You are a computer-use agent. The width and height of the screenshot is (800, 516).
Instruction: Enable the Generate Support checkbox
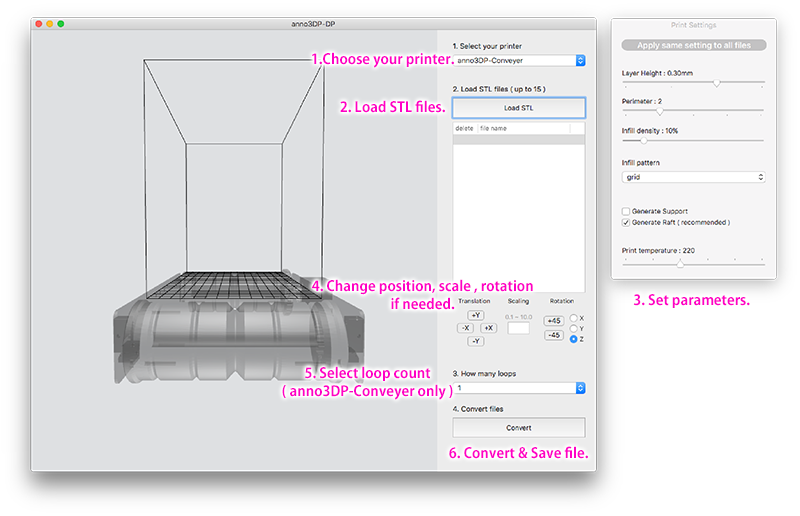click(x=626, y=211)
